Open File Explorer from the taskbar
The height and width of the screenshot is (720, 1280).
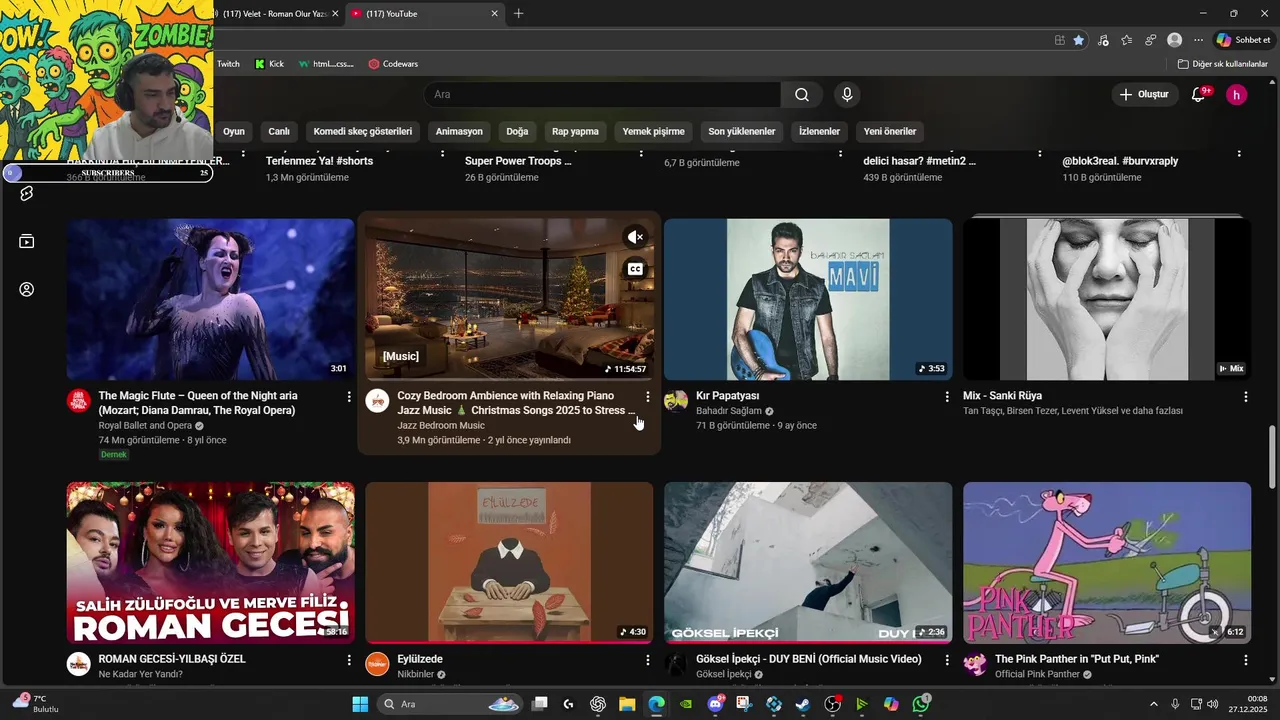627,704
